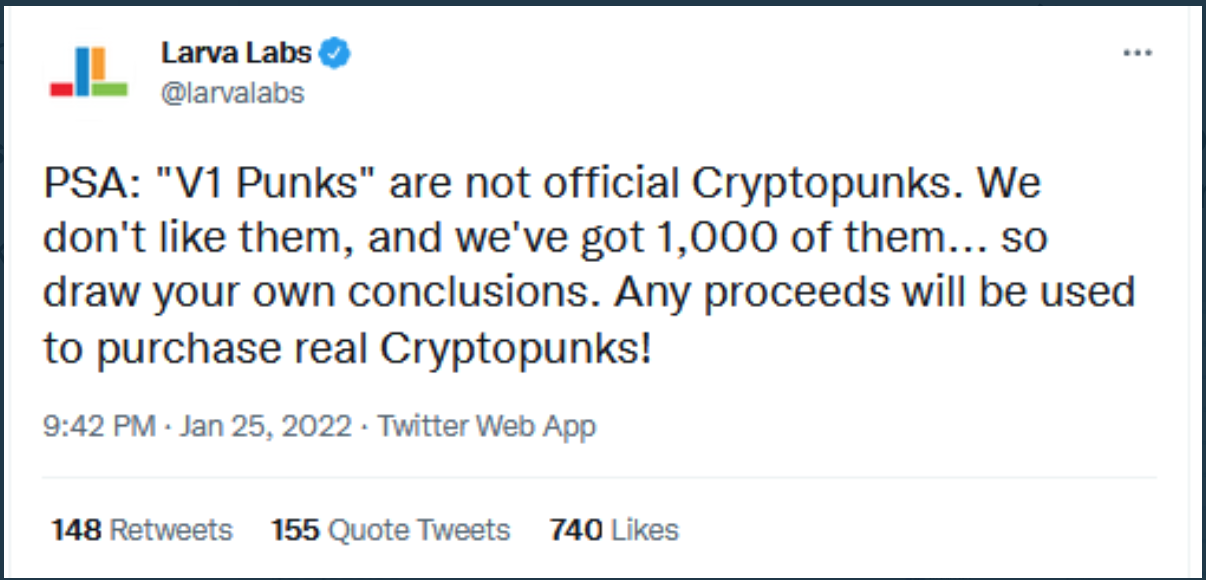
Task: View the 148 Retweets list
Action: coord(139,530)
